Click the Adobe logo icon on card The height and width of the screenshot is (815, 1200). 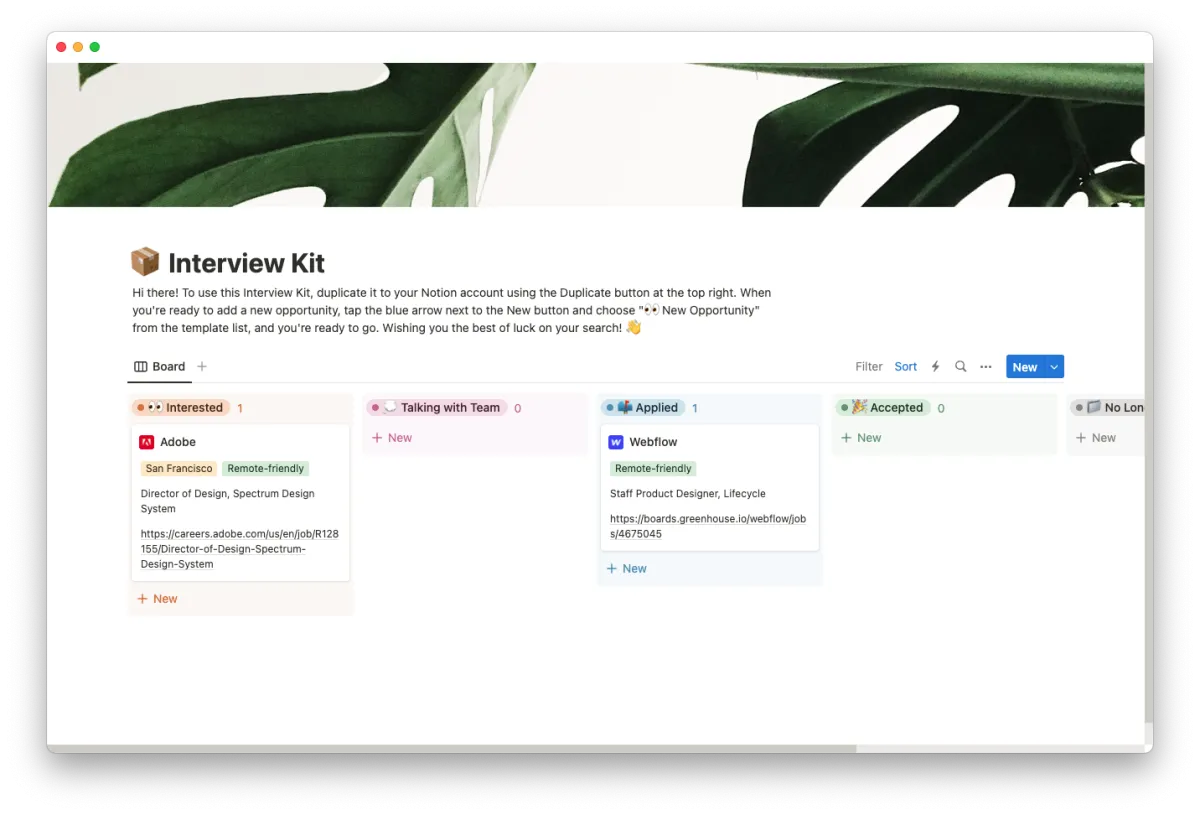[x=147, y=442]
